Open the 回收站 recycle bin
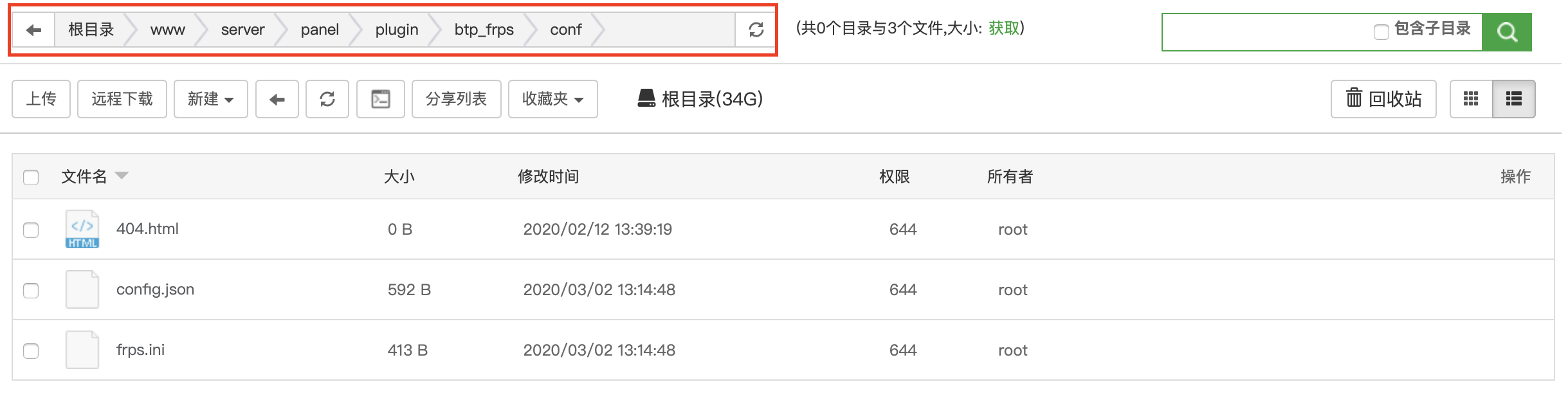 tap(1383, 99)
